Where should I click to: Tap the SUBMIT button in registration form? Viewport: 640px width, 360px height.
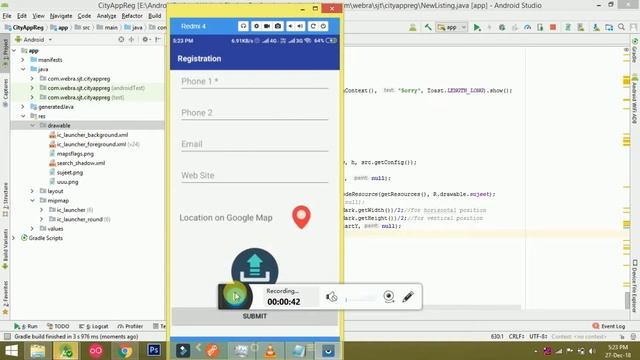pos(255,316)
